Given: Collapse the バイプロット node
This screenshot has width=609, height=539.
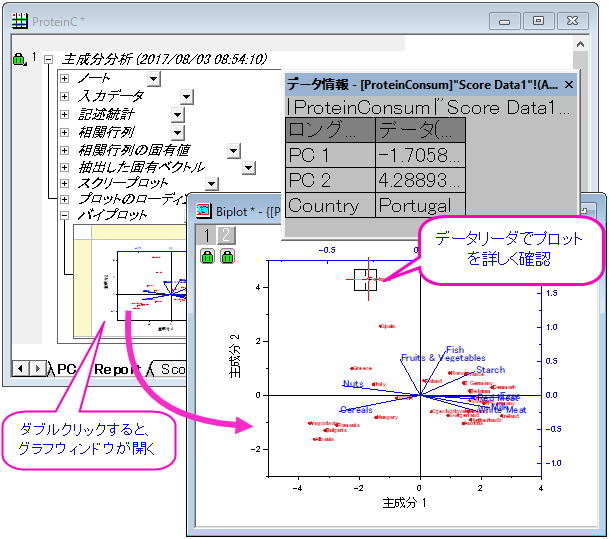Looking at the screenshot, I should (x=64, y=215).
